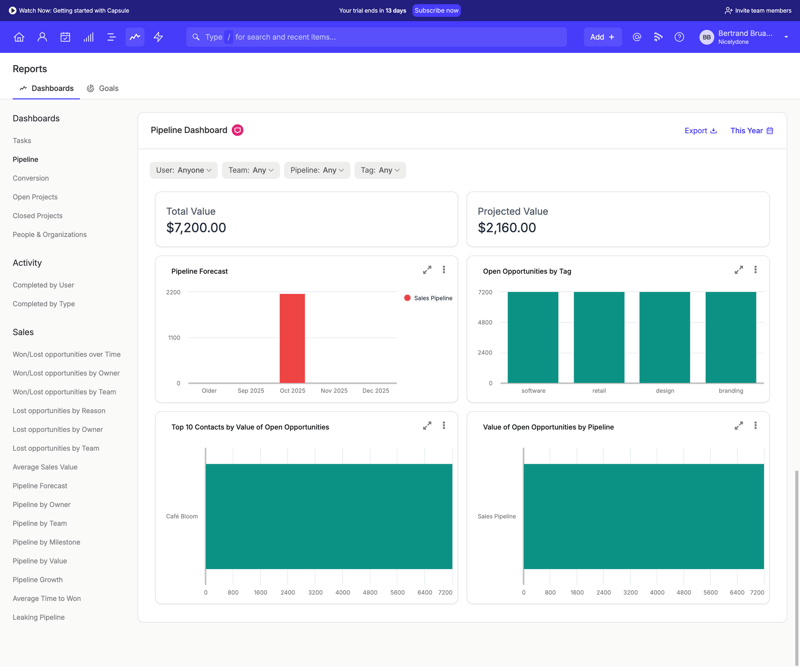This screenshot has height=667, width=800.
Task: Open the Home icon in the navigation bar
Action: [18, 36]
